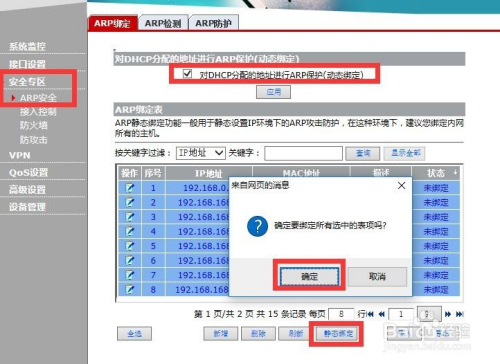Click 未绑定 status in row 8
The image size is (500, 364).
(x=436, y=289)
